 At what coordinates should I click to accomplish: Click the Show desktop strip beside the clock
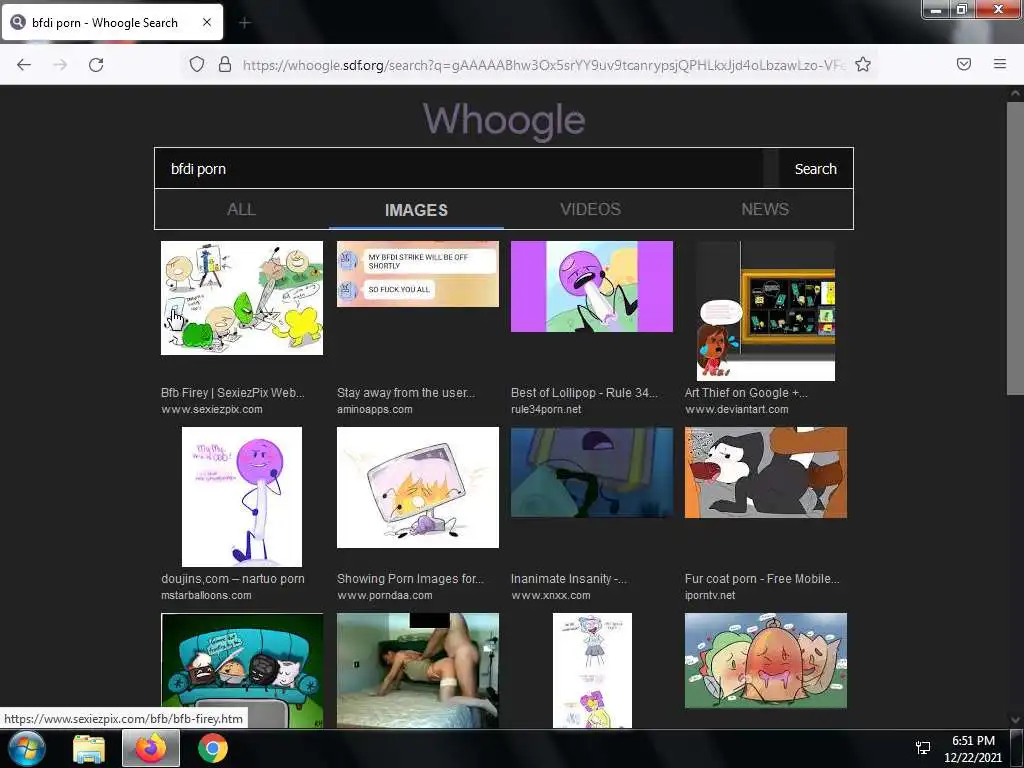click(1017, 748)
